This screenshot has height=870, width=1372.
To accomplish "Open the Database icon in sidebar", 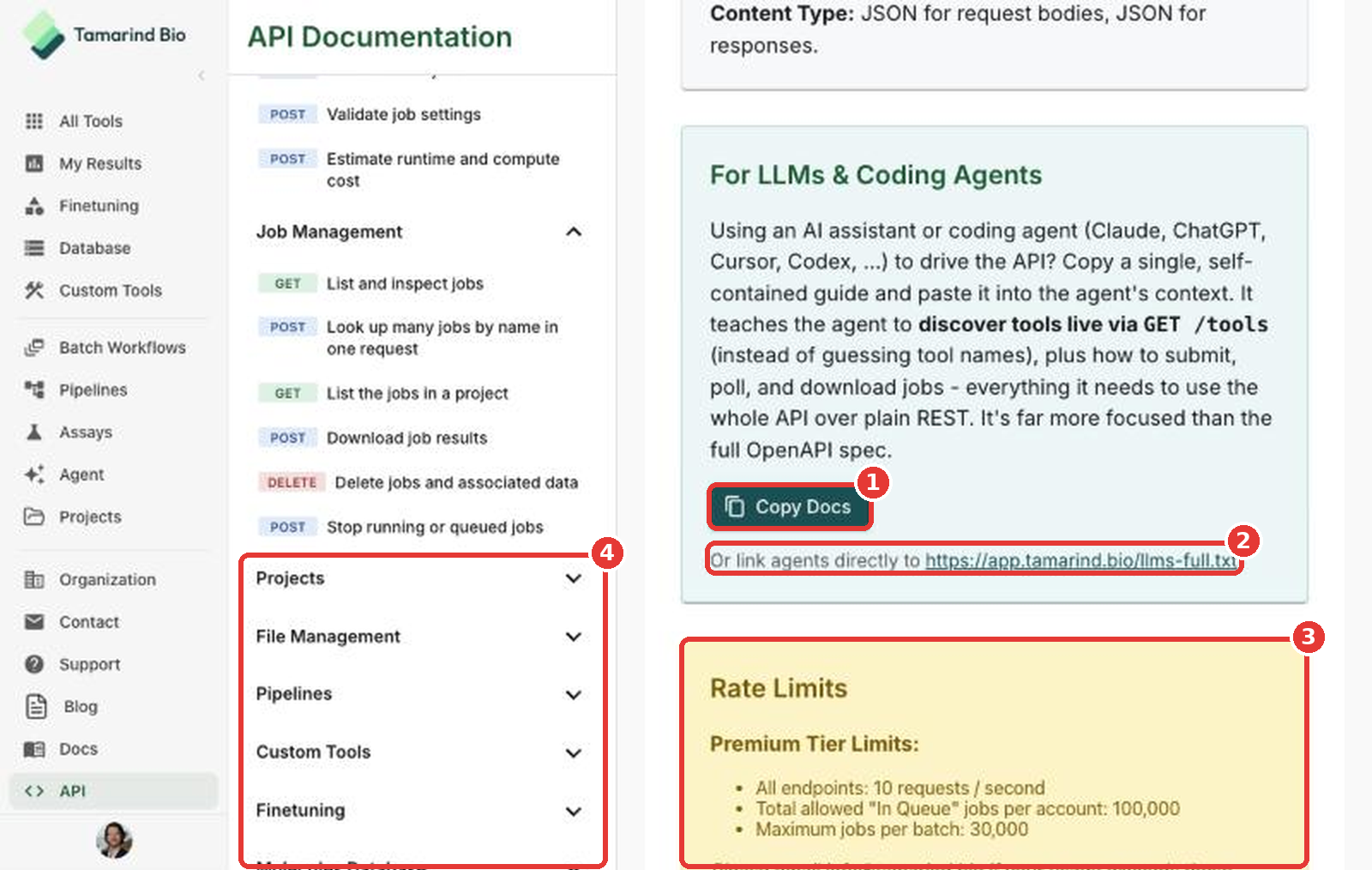I will [34, 248].
